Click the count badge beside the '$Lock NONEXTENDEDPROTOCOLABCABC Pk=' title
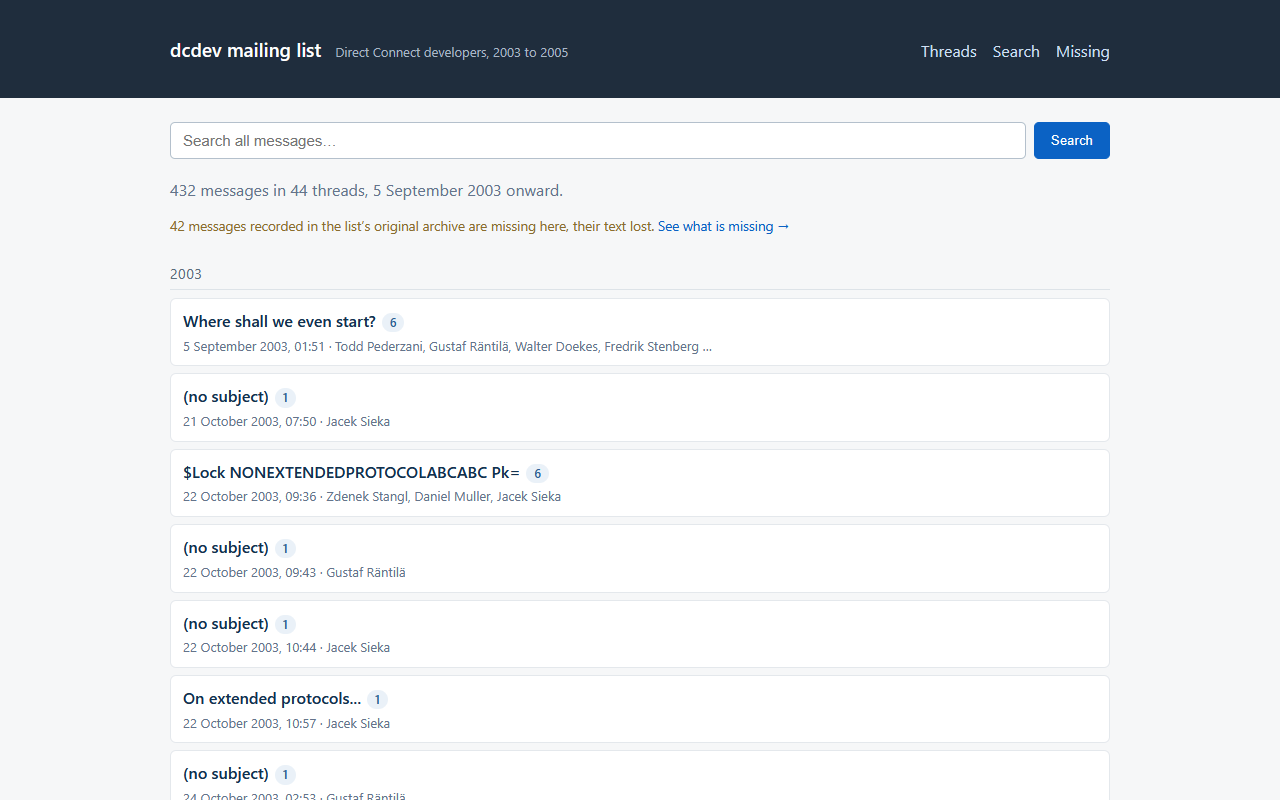 pos(537,473)
